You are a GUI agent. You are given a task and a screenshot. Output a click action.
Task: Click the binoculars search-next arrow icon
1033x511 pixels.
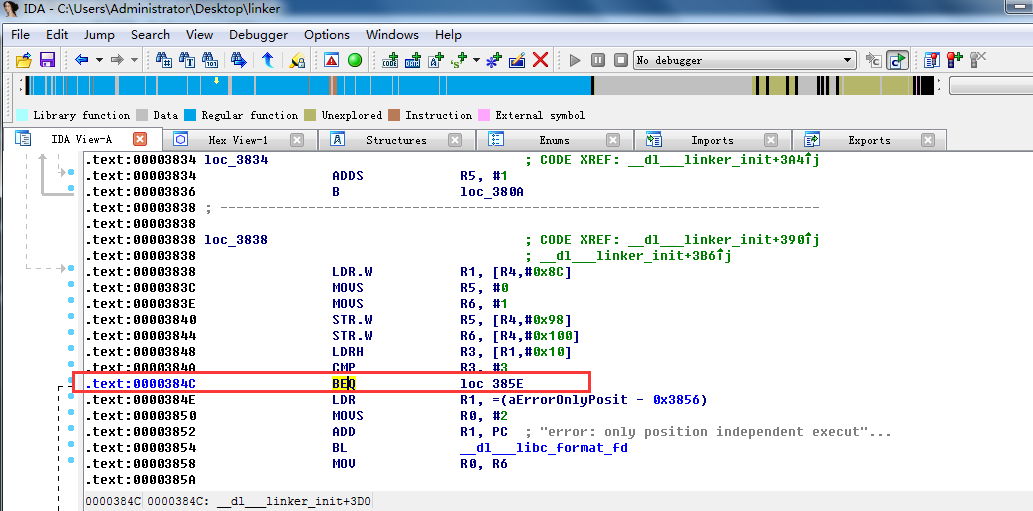coord(238,61)
